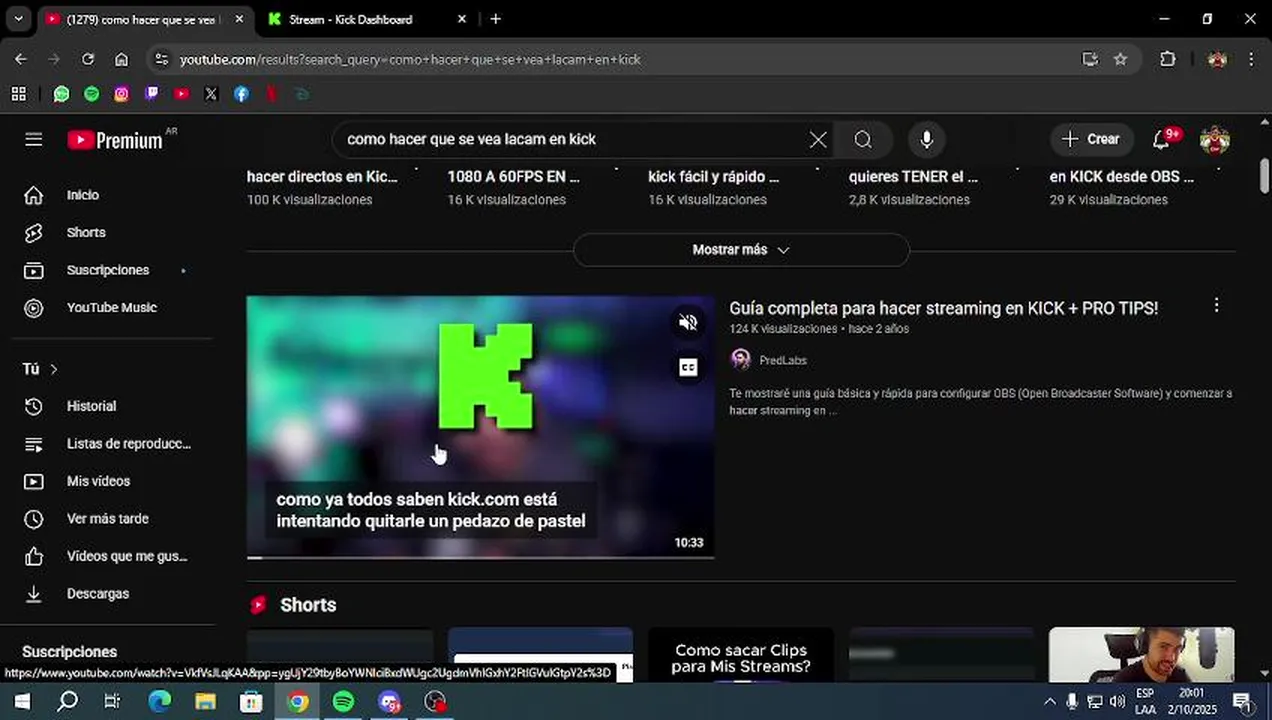The image size is (1272, 720).
Task: Open the WhatsApp bookmark
Action: click(62, 94)
